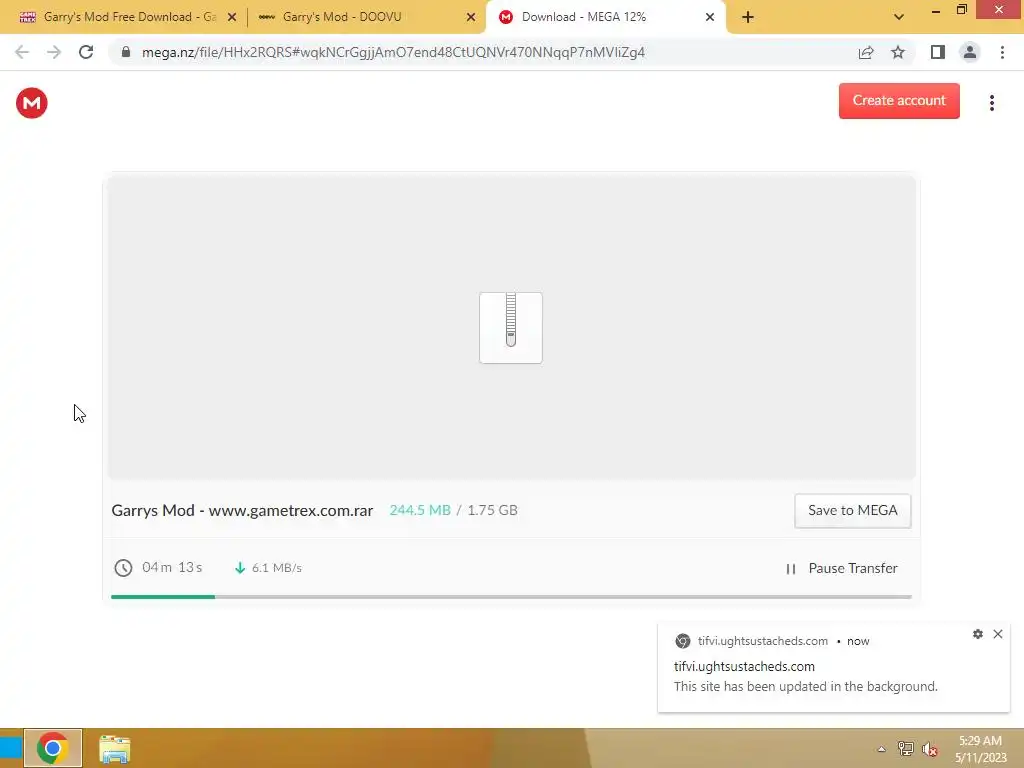Screen dimensions: 1024x768
Task: Click the Garrys Mod rar file name
Action: [x=242, y=511]
